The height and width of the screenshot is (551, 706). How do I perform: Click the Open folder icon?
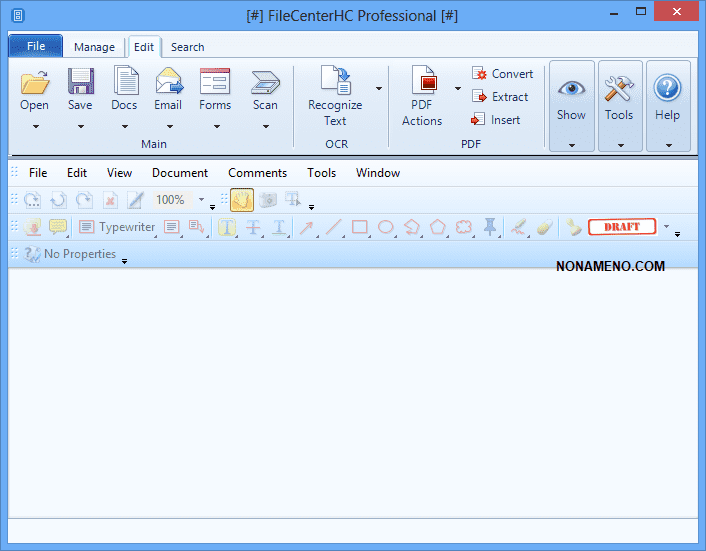[34, 82]
